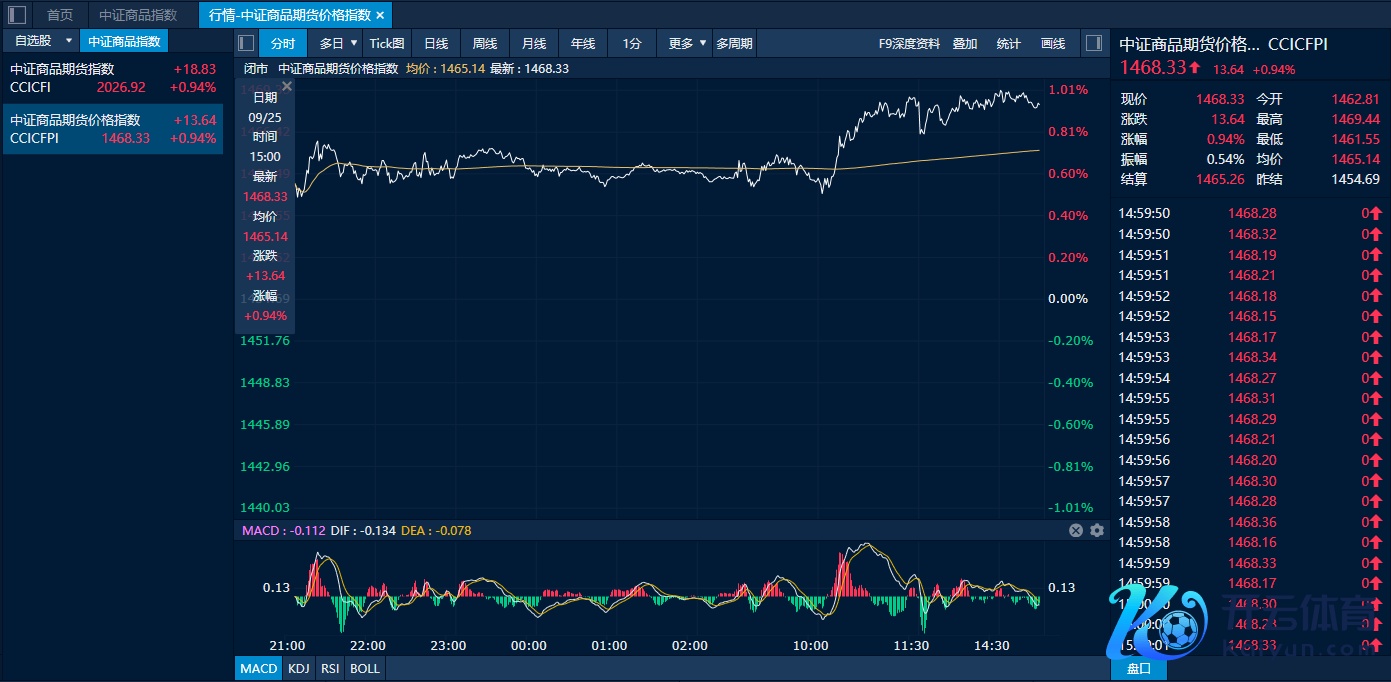Viewport: 1391px width, 682px height.
Task: Open the 中证商品指数 top tab
Action: point(138,15)
